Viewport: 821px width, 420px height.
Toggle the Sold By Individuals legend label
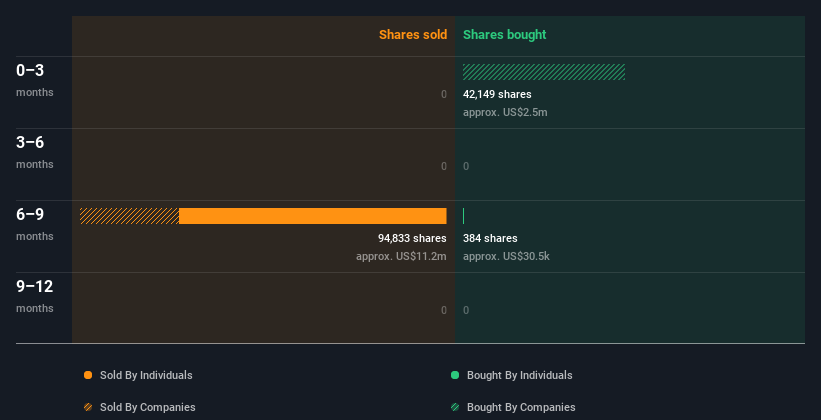coord(146,375)
